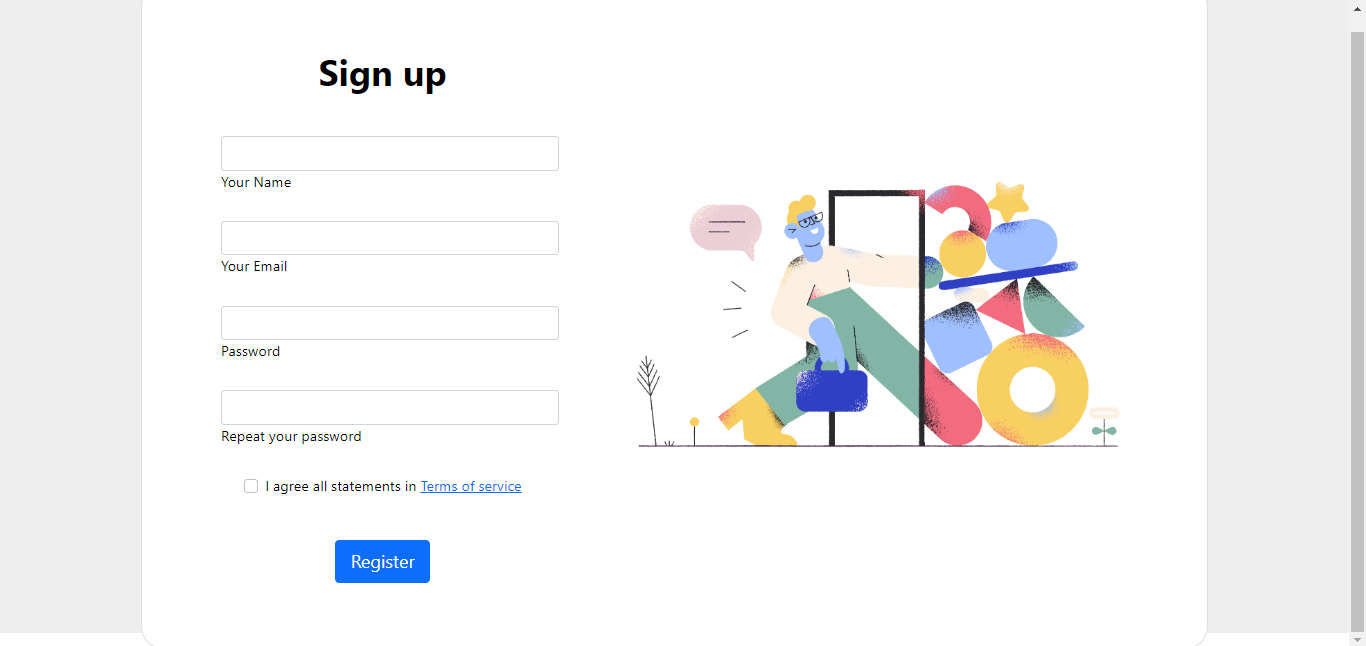Click the 'Your Name' label text

[256, 182]
